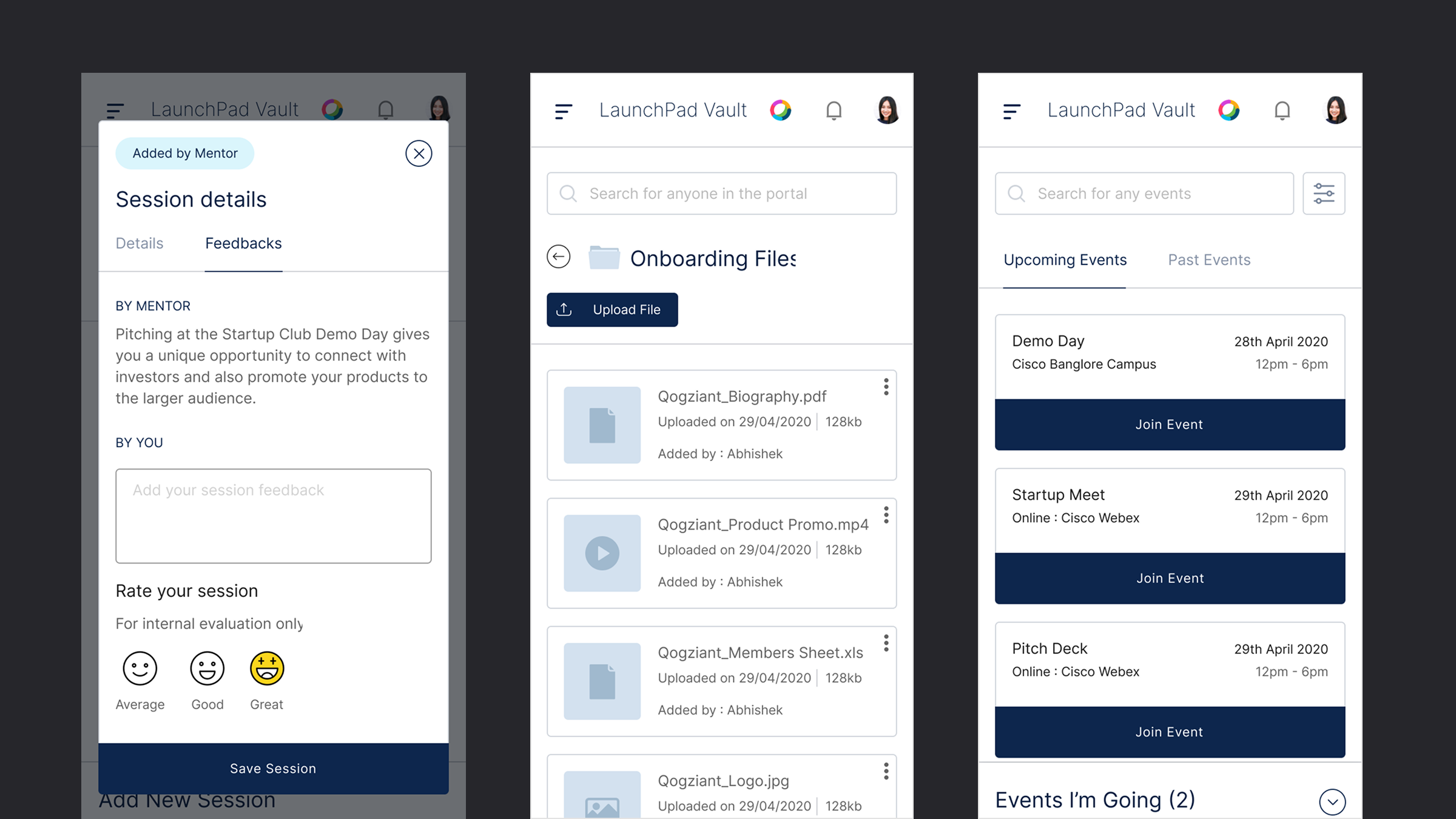Screen dimensions: 1456x819
Task: Click magnifier icon in events search
Action: 1017,194
